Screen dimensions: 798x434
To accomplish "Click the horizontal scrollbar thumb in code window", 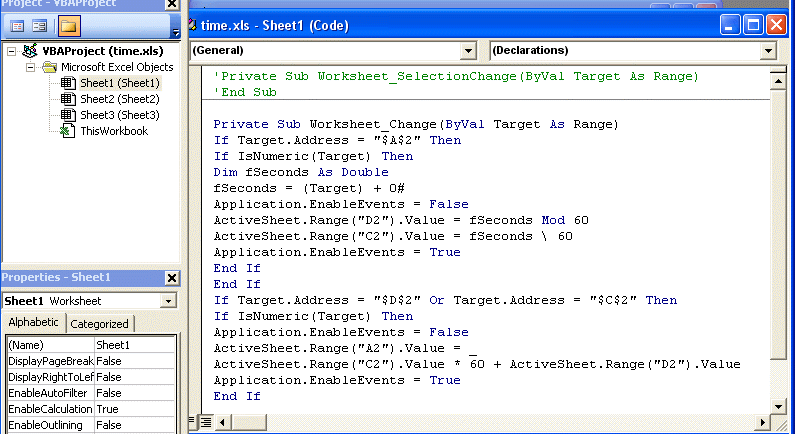I will click(x=249, y=422).
